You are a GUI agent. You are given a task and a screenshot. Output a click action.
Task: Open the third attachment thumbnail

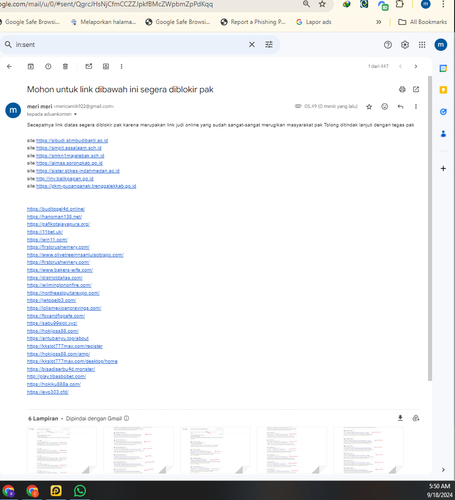point(215,450)
